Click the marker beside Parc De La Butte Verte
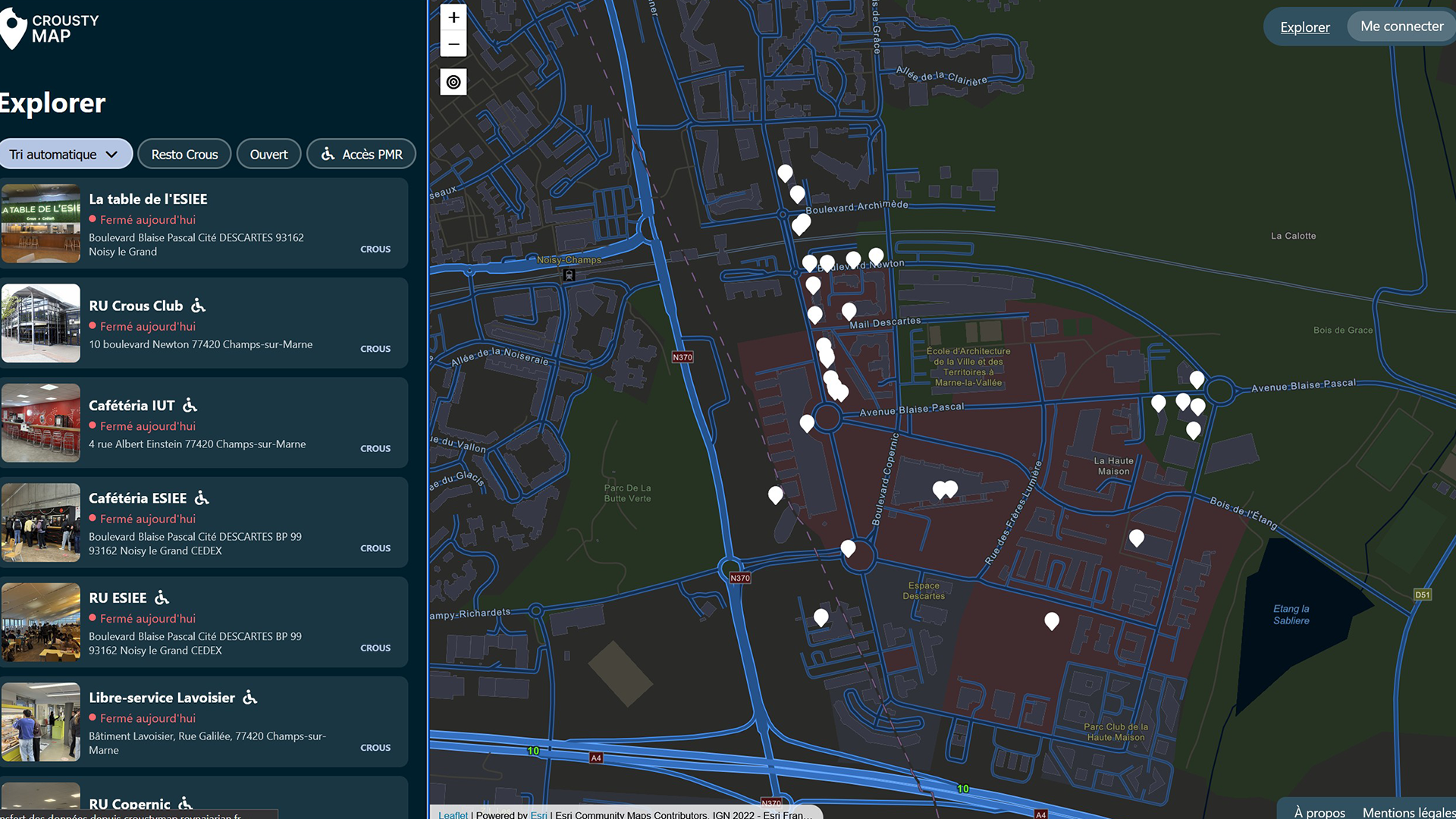Viewport: 1456px width, 819px height. pos(775,495)
